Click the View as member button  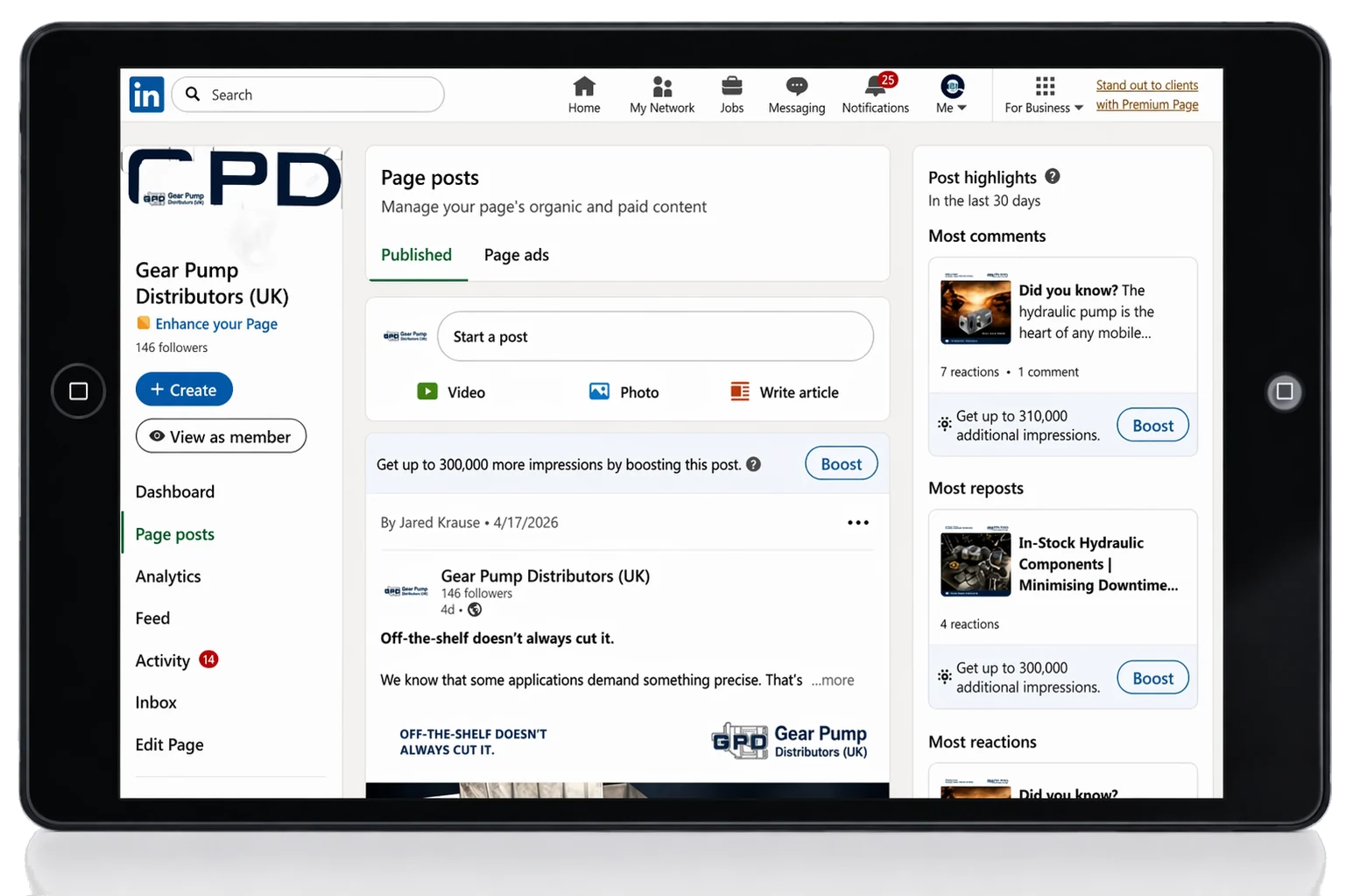point(221,436)
